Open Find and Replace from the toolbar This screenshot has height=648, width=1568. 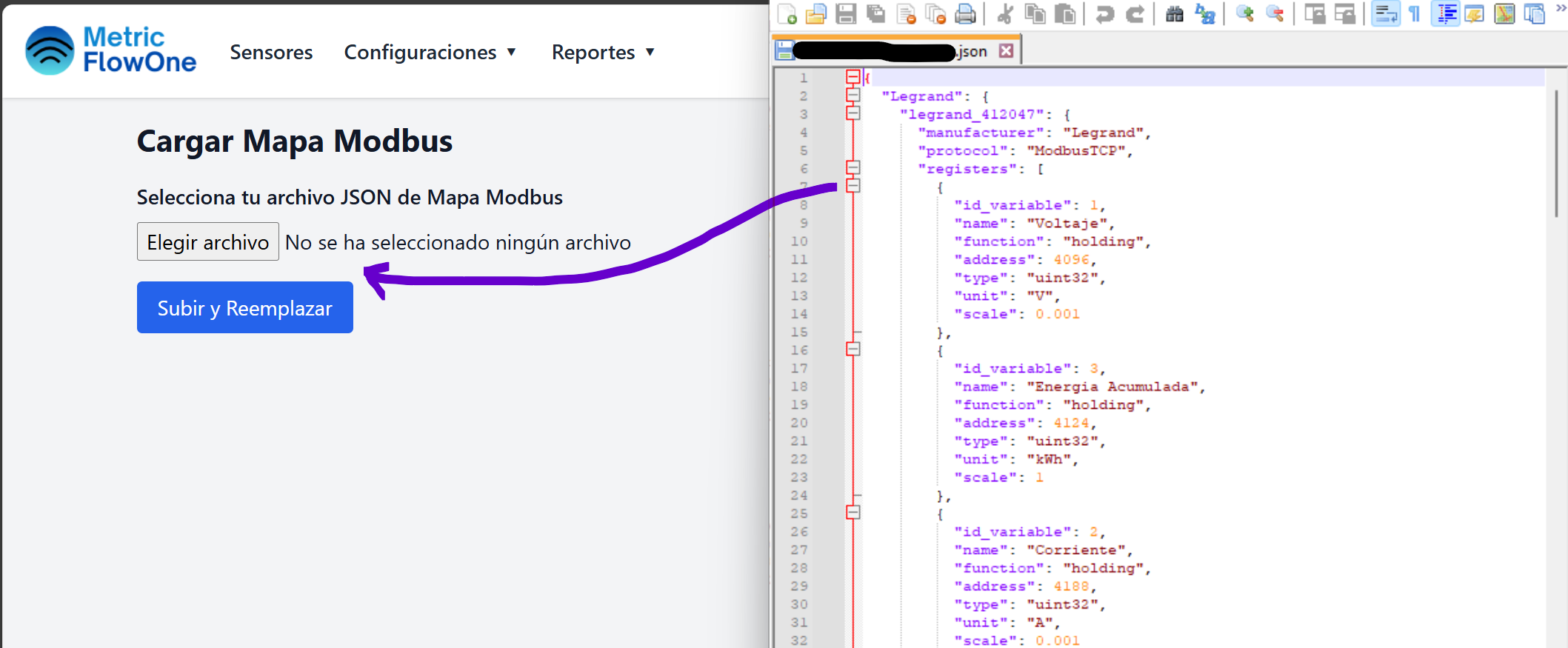click(1205, 14)
